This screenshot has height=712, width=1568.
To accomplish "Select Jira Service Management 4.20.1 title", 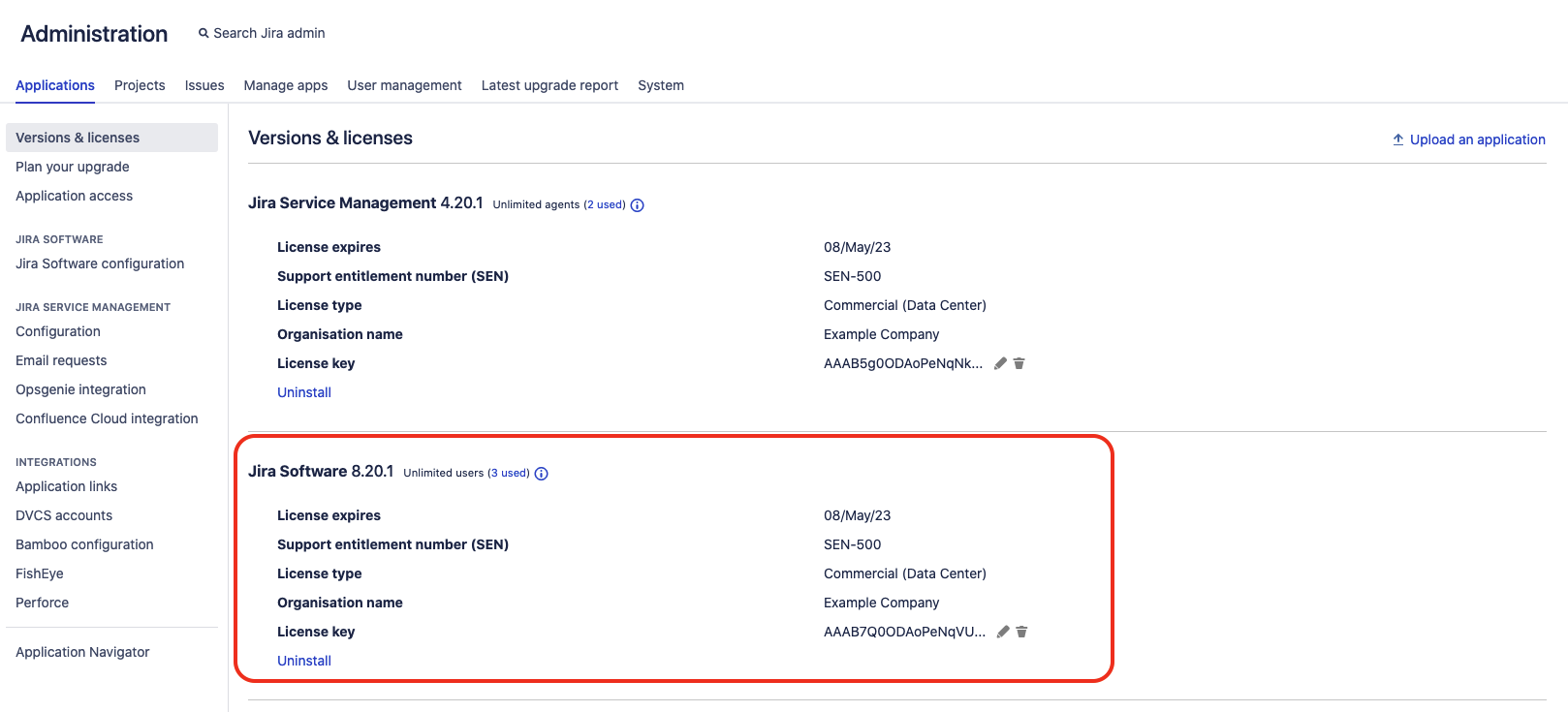I will tap(365, 202).
